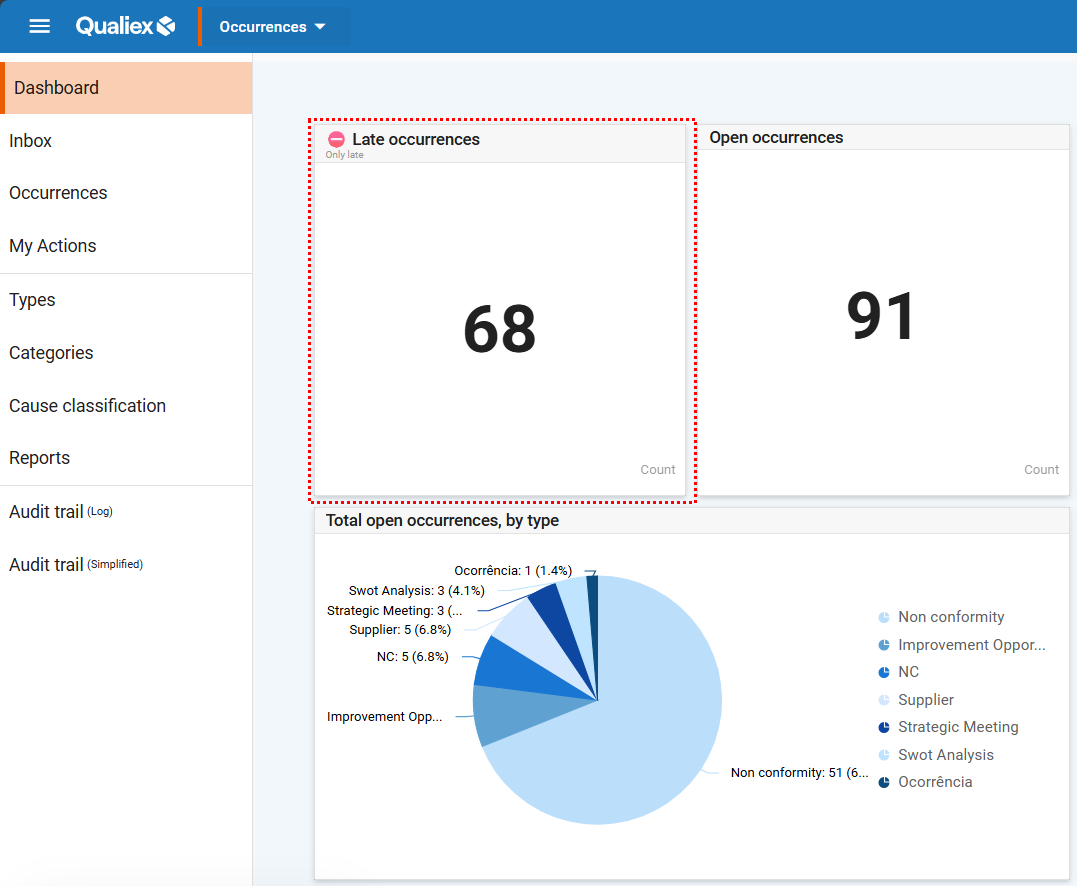This screenshot has width=1077, height=886.
Task: Toggle the NC legend pie icon
Action: (884, 673)
